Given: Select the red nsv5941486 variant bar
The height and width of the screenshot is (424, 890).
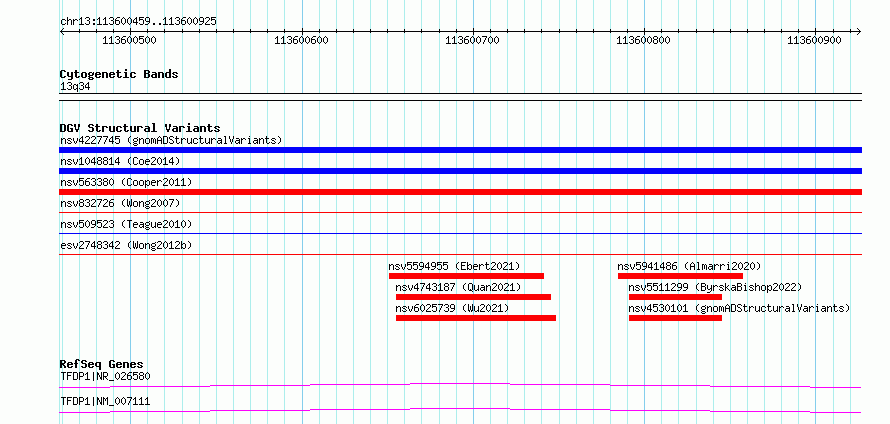Looking at the screenshot, I should click(x=681, y=276).
